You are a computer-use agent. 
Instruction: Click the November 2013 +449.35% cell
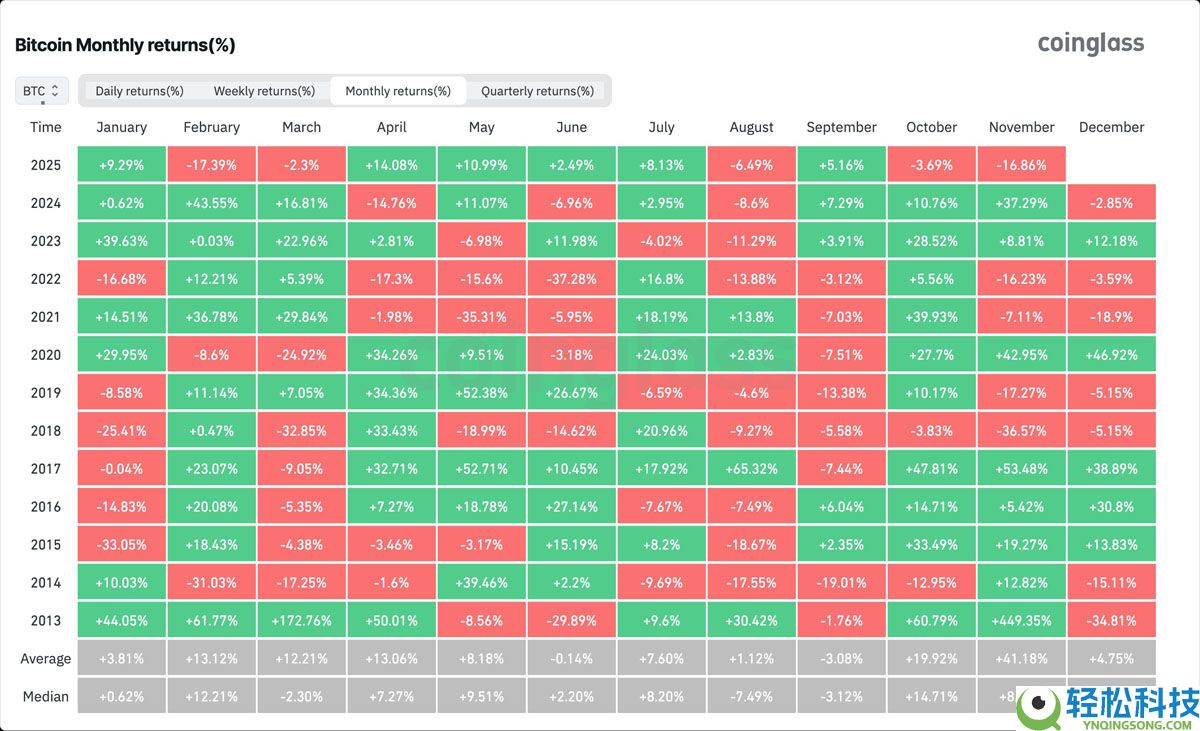(1021, 620)
